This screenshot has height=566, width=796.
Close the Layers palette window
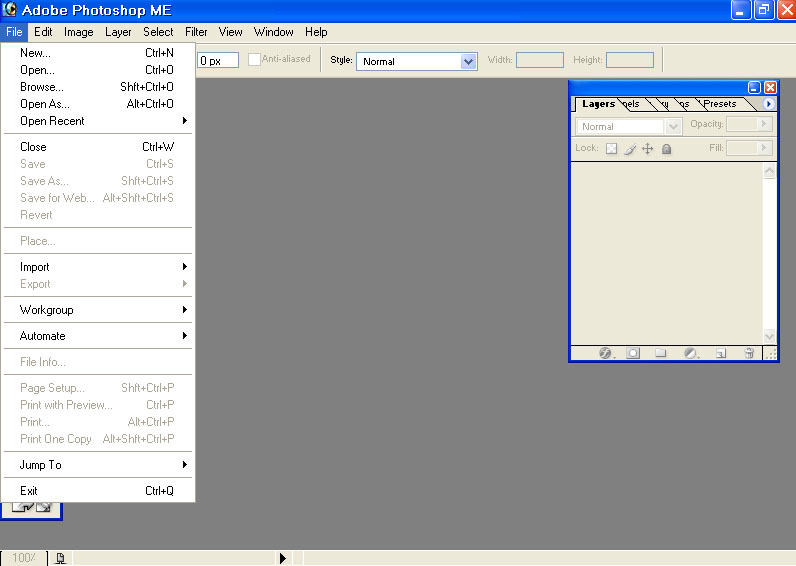click(x=770, y=87)
